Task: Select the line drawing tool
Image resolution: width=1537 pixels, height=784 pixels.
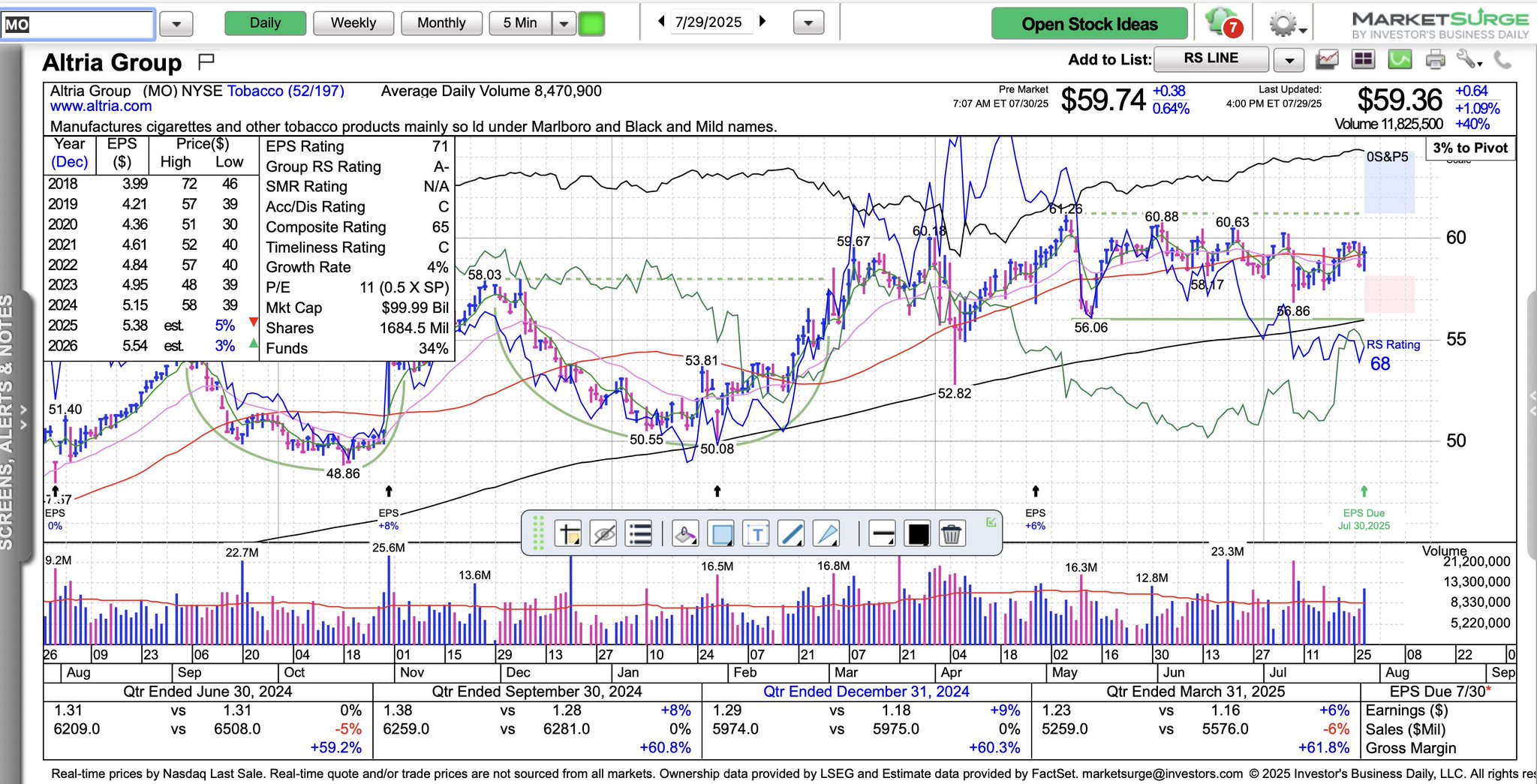Action: [792, 534]
